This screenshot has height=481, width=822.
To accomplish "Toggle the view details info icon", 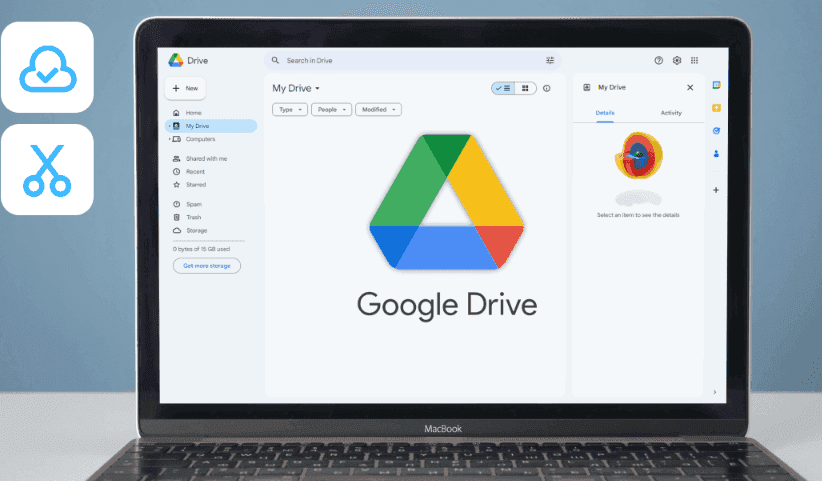I will click(x=547, y=88).
